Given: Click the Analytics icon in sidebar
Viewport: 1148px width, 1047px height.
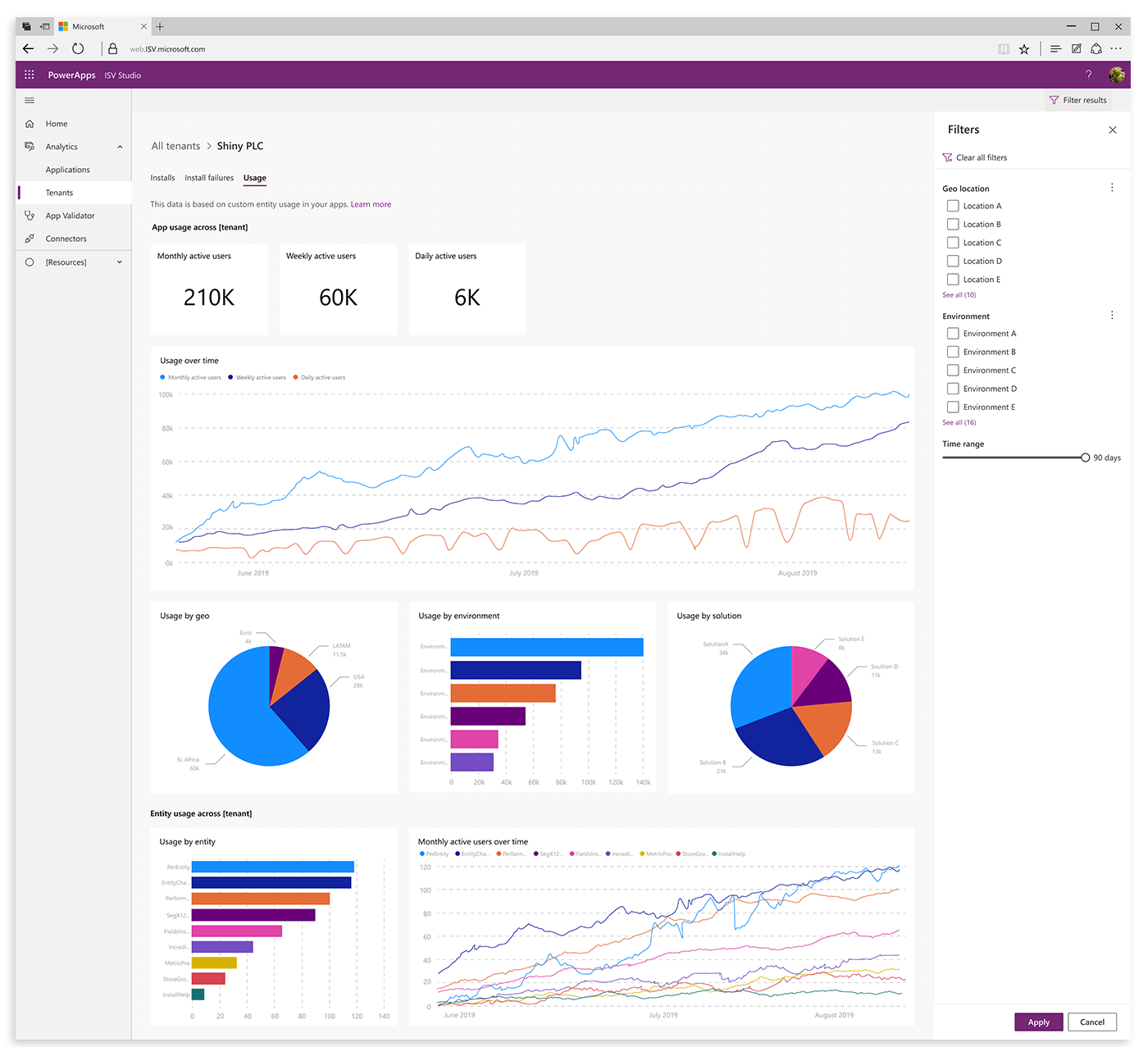Looking at the screenshot, I should [30, 147].
